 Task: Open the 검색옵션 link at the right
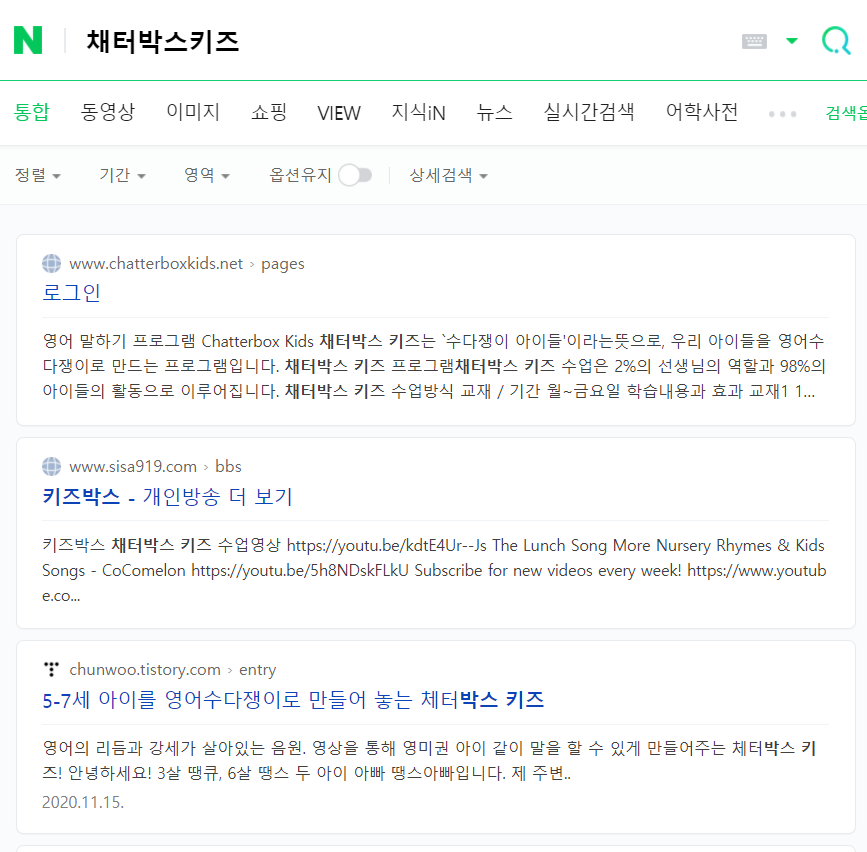point(846,113)
